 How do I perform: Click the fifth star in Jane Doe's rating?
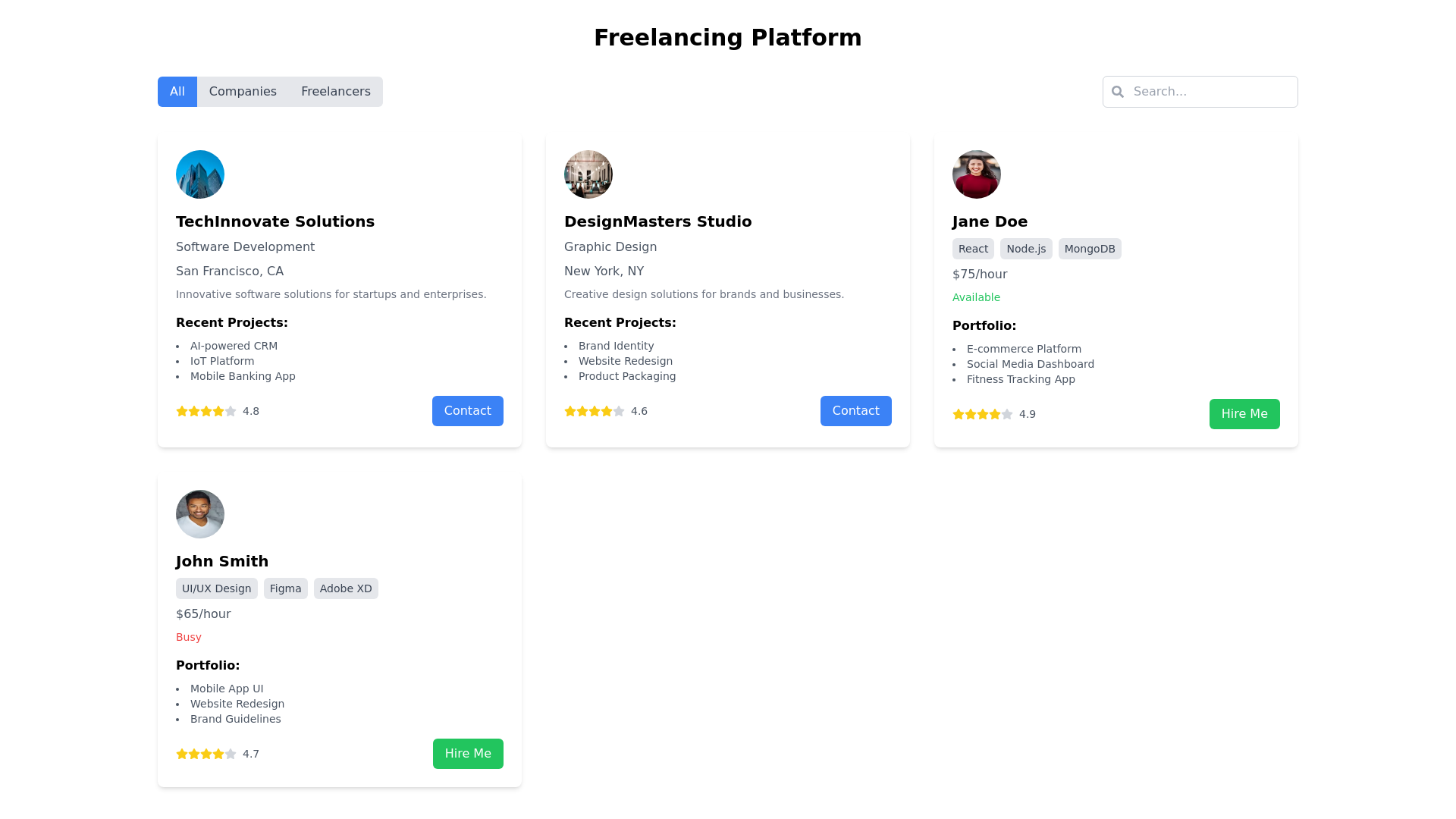click(1006, 414)
